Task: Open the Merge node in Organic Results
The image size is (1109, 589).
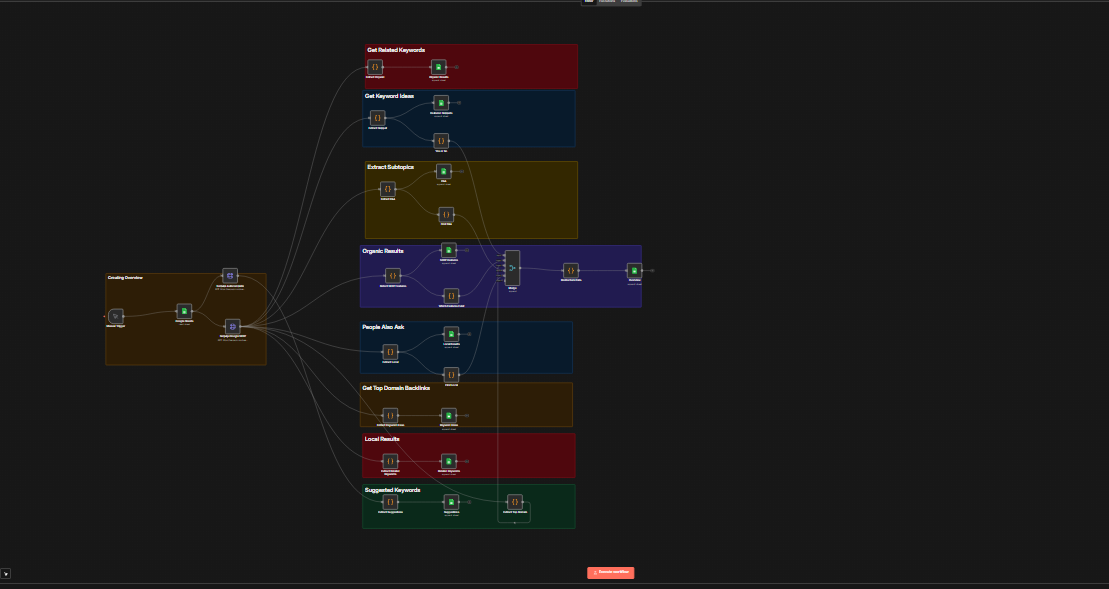Action: tap(512, 268)
